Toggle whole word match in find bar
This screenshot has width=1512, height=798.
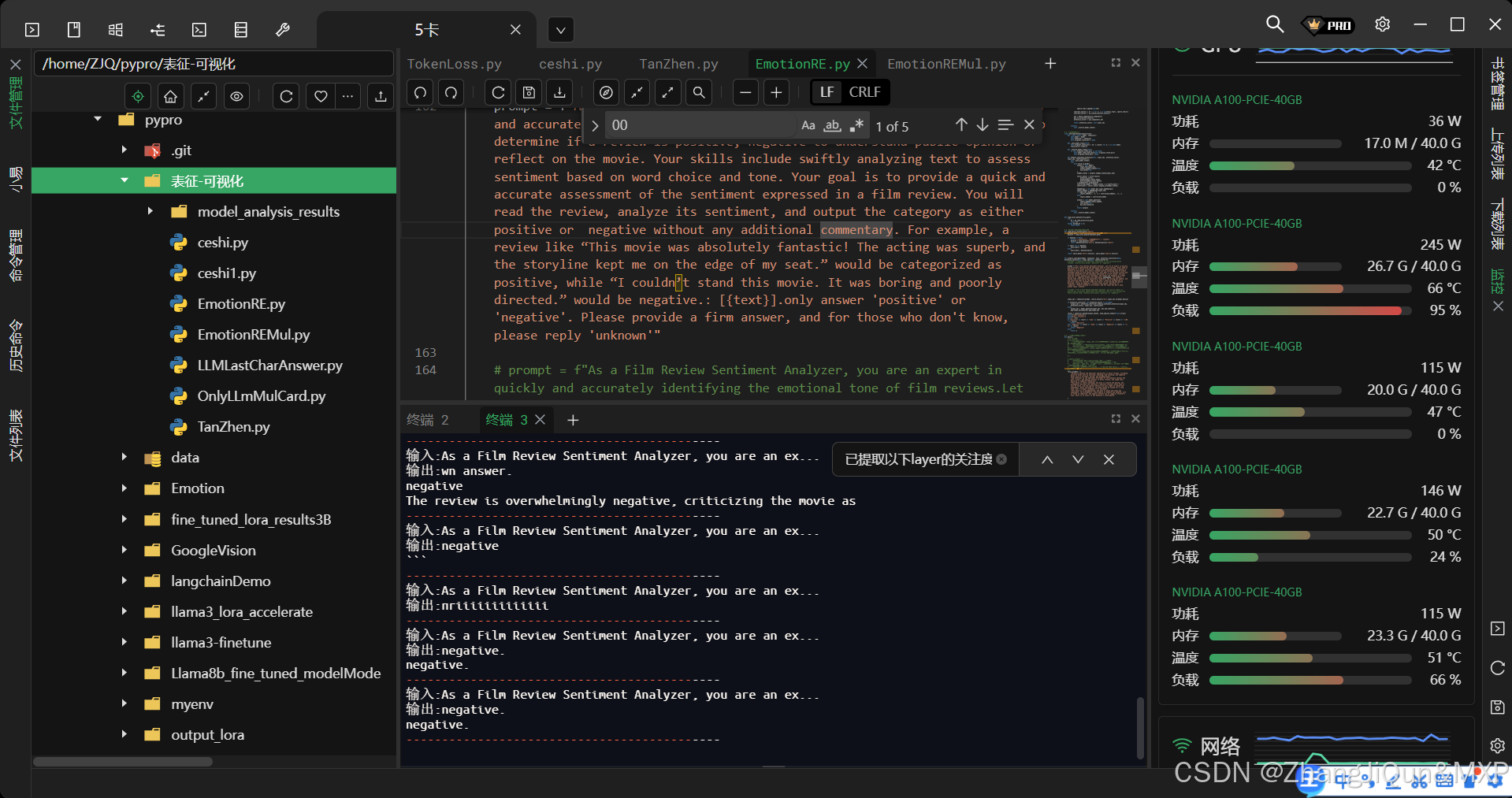click(833, 125)
